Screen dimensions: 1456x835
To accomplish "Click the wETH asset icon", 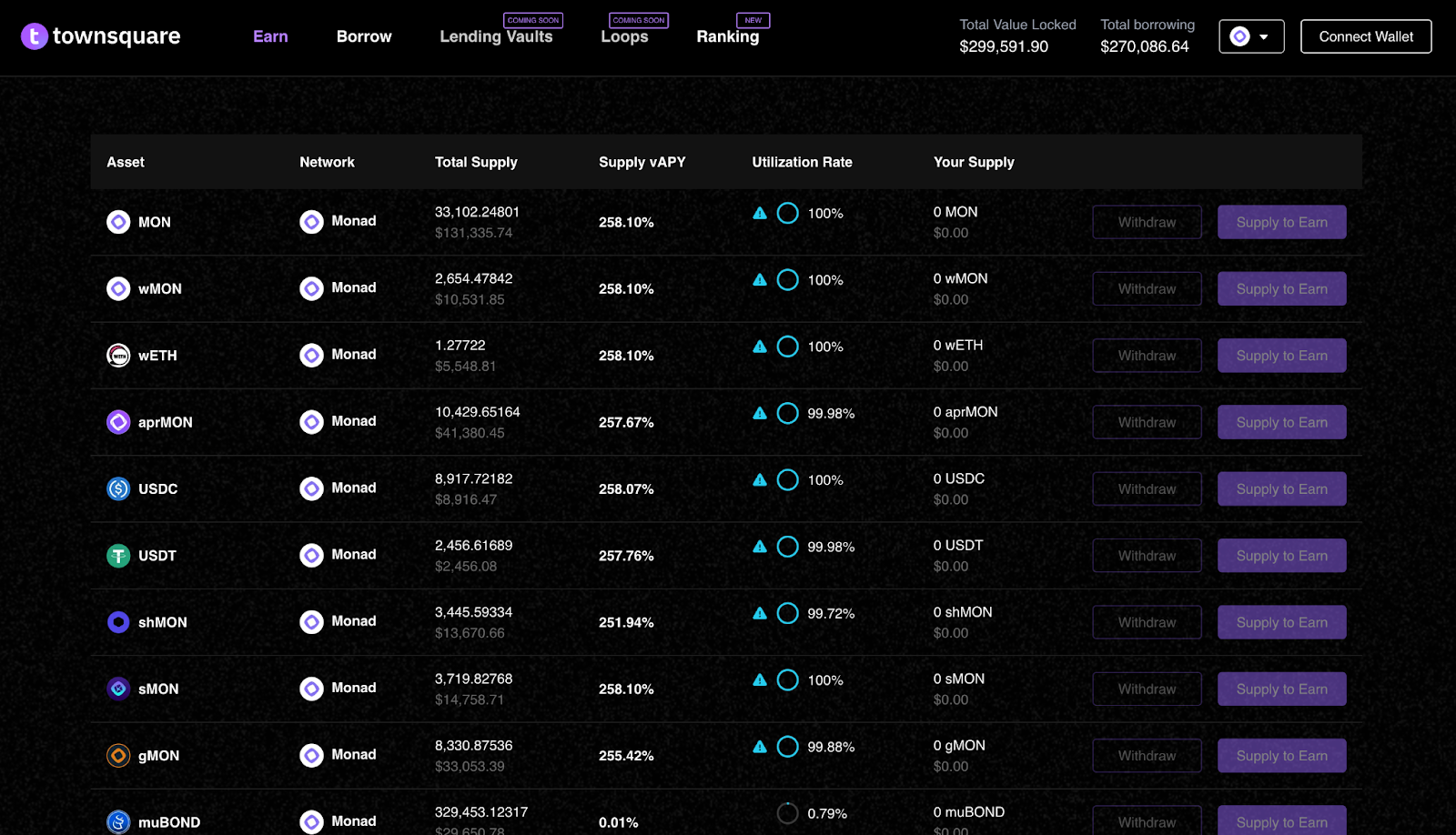I will (x=118, y=356).
